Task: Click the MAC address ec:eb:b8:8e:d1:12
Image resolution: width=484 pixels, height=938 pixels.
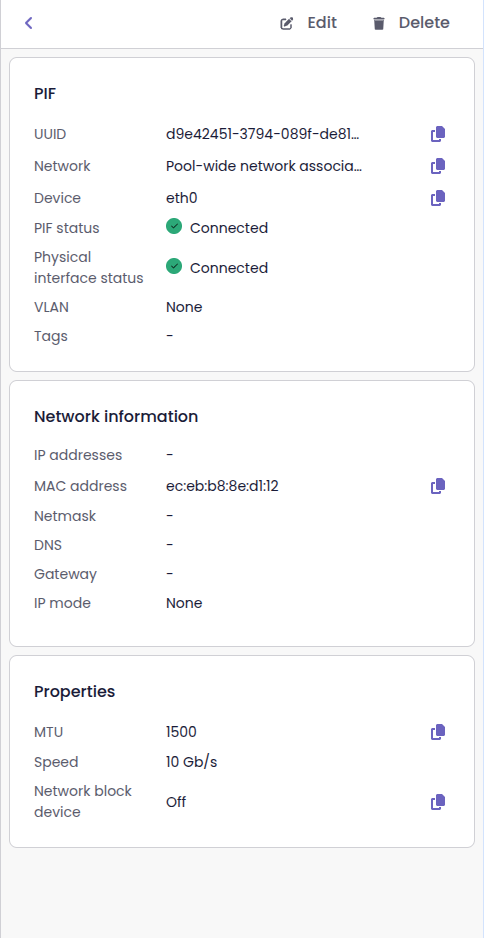Action: [222, 486]
